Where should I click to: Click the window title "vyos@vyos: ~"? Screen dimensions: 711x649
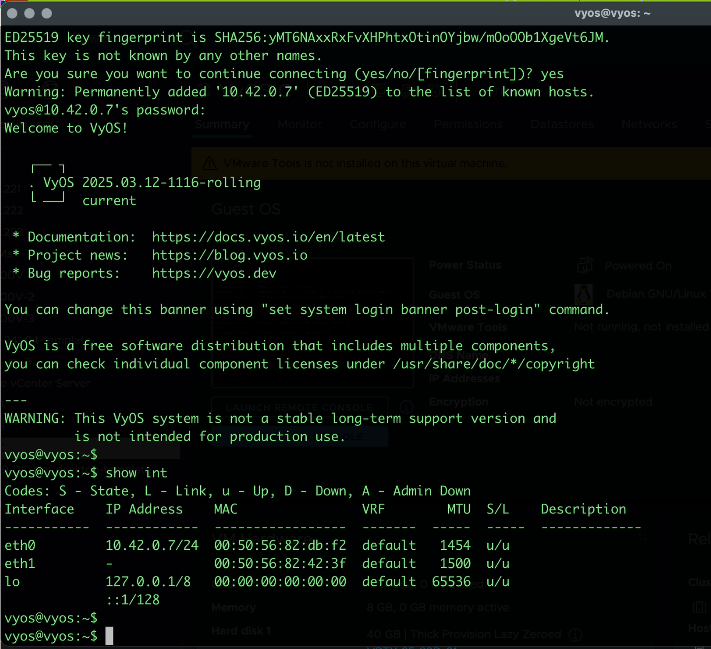click(x=612, y=13)
